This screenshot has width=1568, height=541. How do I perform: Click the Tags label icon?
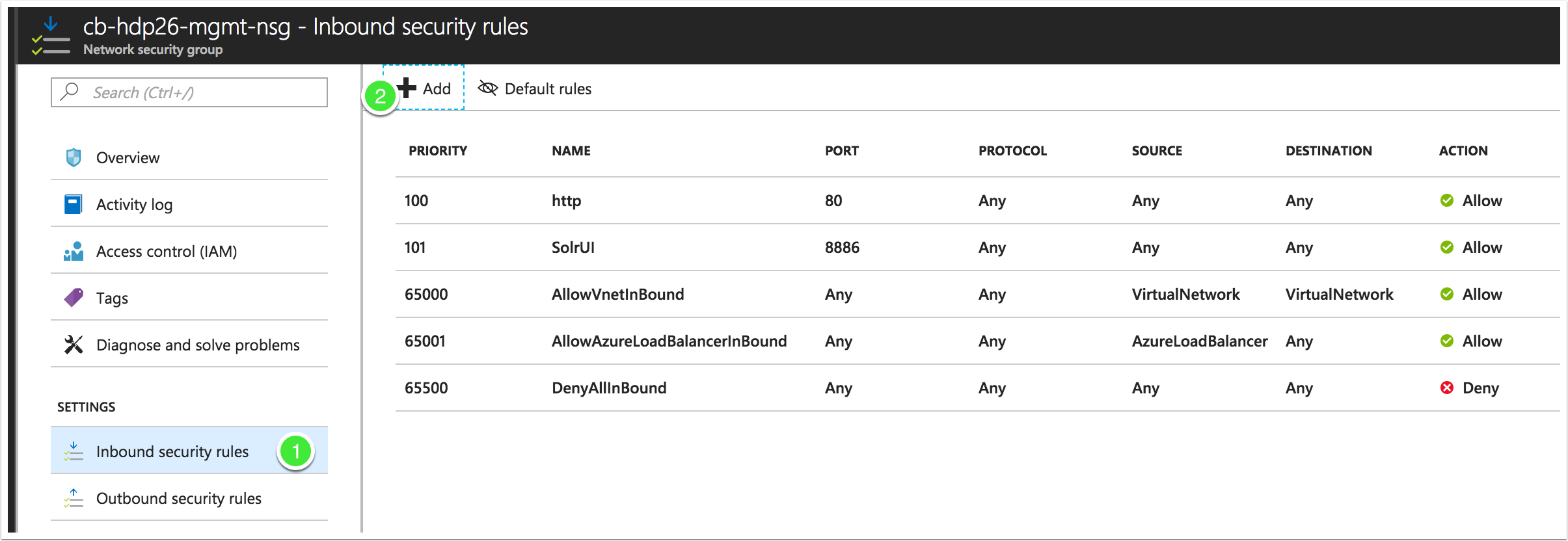coord(74,297)
